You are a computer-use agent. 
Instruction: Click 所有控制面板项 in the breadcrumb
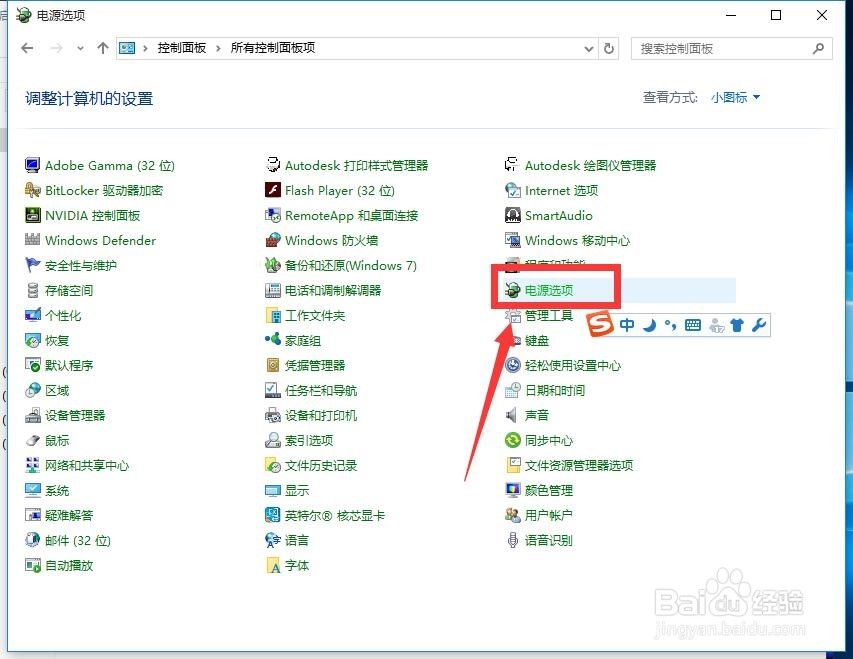tap(273, 48)
